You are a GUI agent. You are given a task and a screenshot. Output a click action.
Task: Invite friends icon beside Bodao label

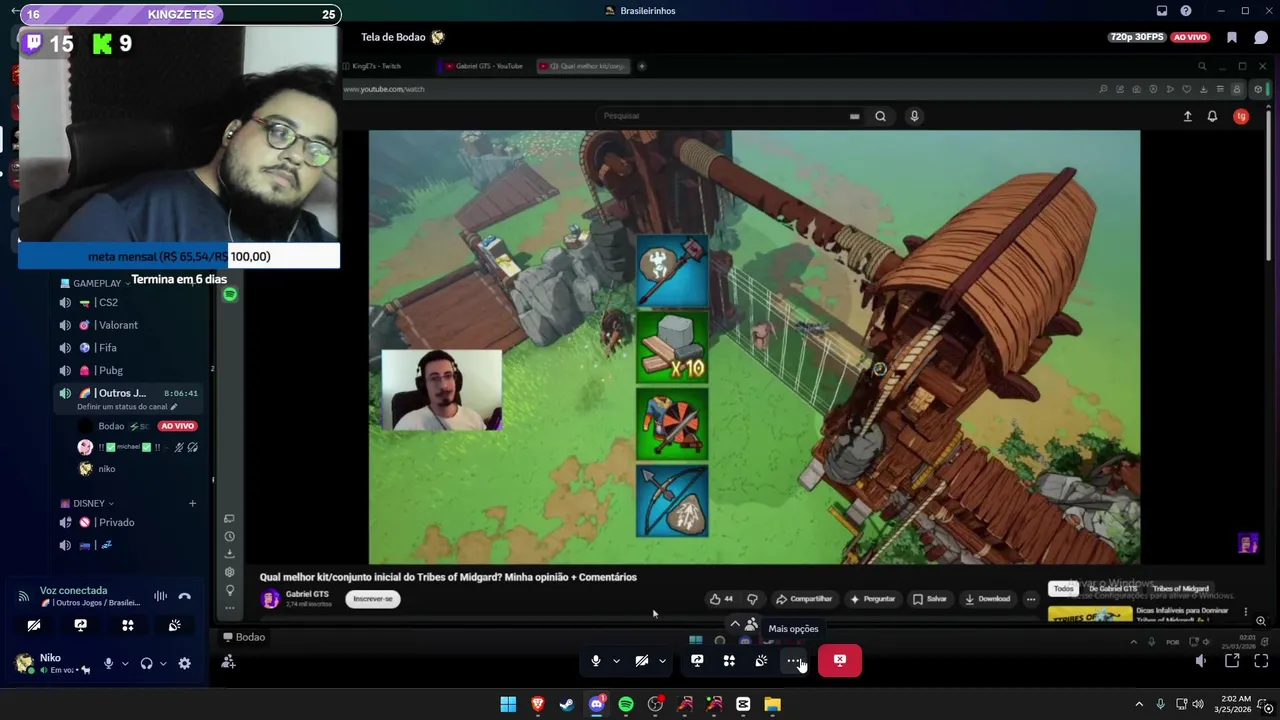tap(228, 661)
